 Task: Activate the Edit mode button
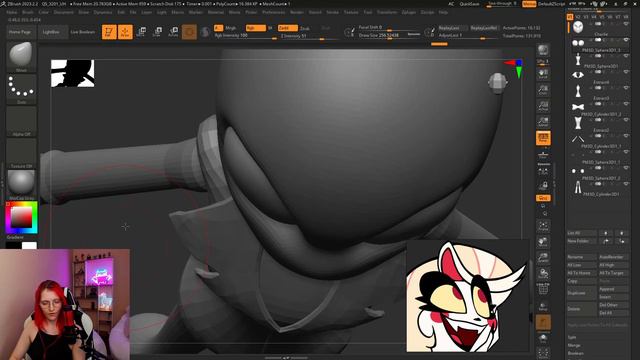[109, 32]
